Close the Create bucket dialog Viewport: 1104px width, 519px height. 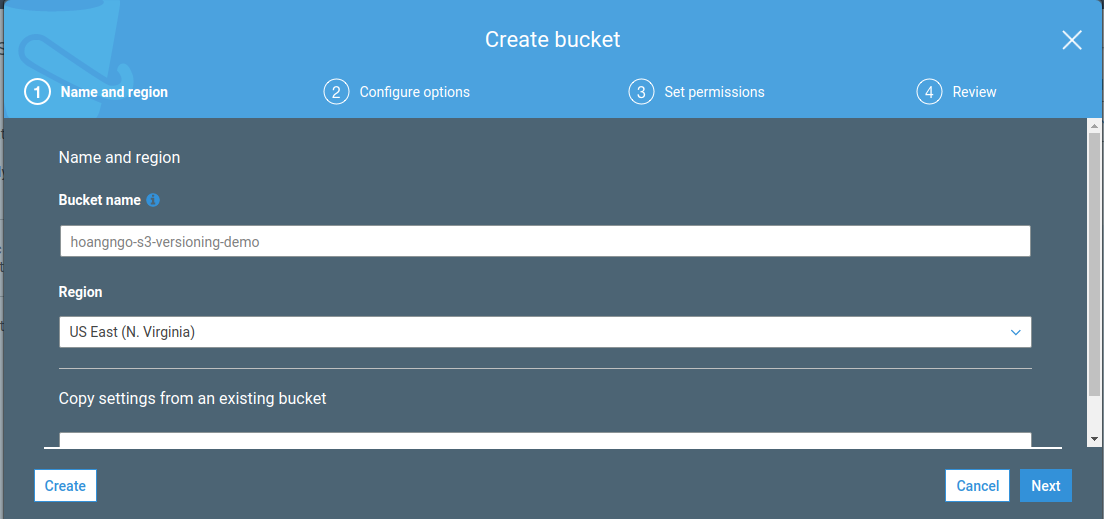pyautogui.click(x=1071, y=40)
